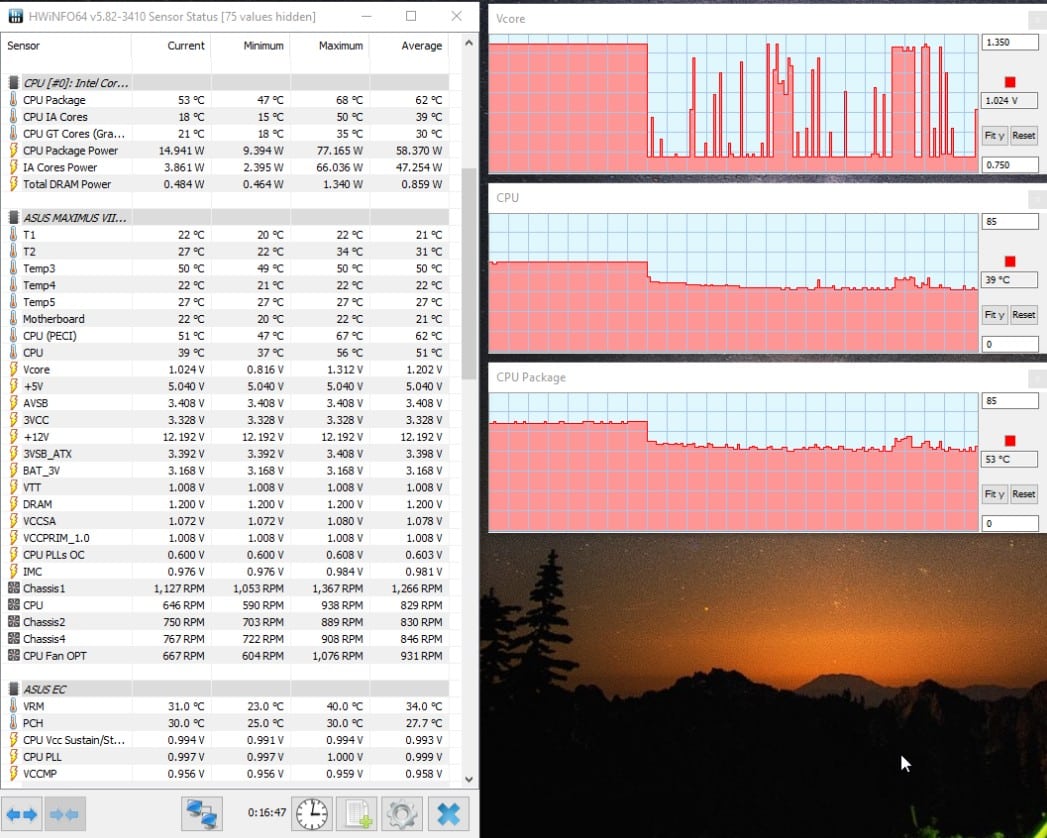The height and width of the screenshot is (838, 1047).
Task: Select the VCCPRIM_1.0 sensor row
Action: 225,538
